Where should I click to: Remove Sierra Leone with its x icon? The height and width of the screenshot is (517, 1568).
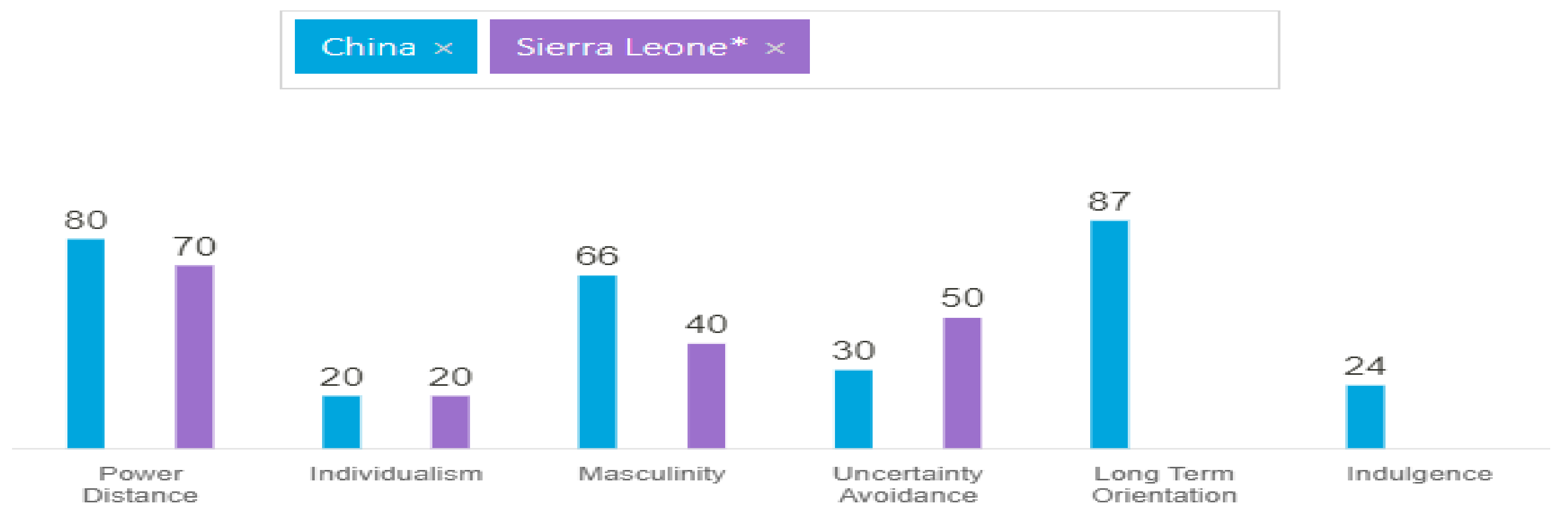pos(774,48)
